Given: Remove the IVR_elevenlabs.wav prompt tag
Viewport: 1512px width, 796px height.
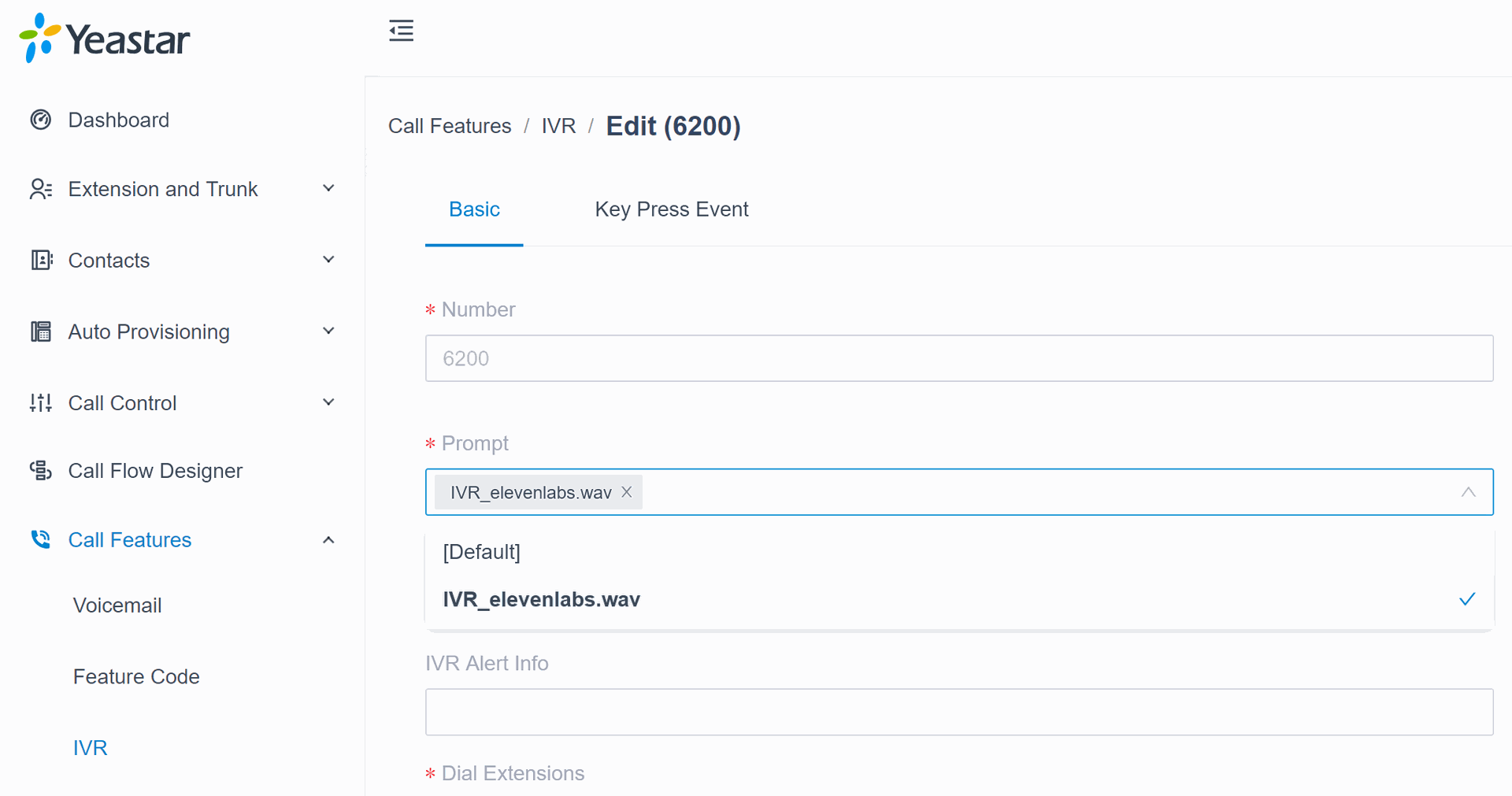Looking at the screenshot, I should (627, 492).
